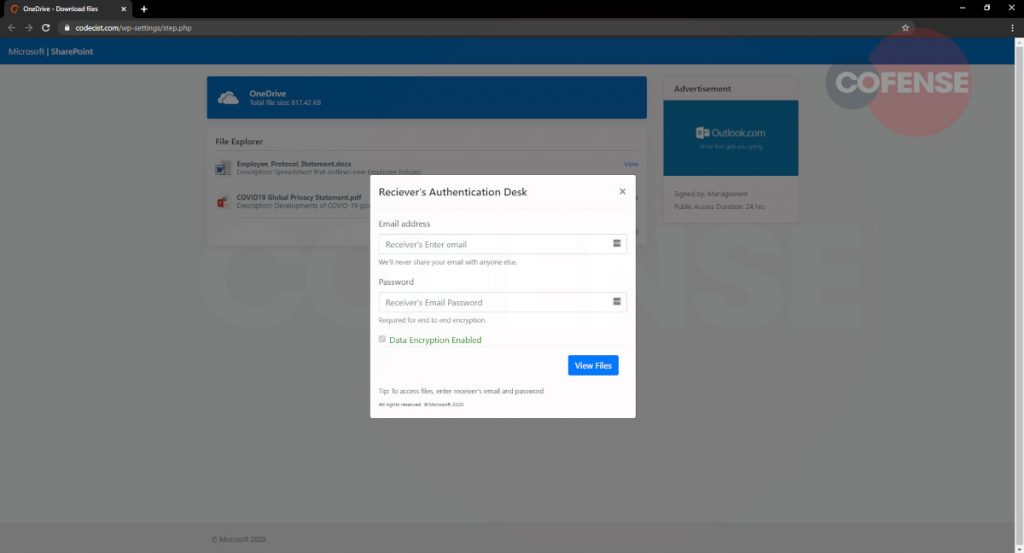Click the autofill icon in password field

click(x=616, y=302)
